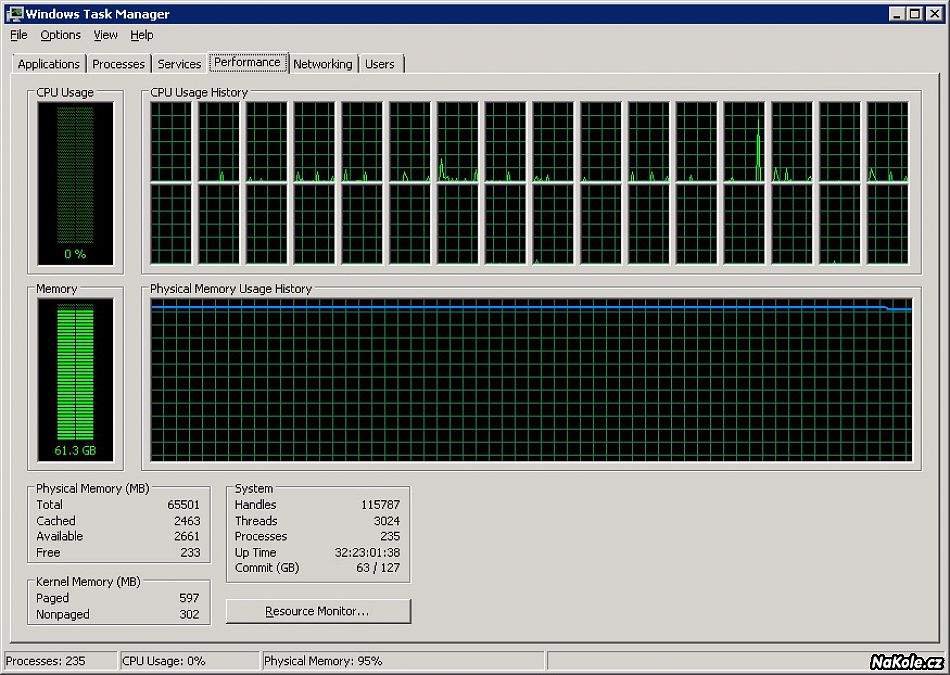The width and height of the screenshot is (950, 675).
Task: Click the Up Time label
Action: click(255, 553)
